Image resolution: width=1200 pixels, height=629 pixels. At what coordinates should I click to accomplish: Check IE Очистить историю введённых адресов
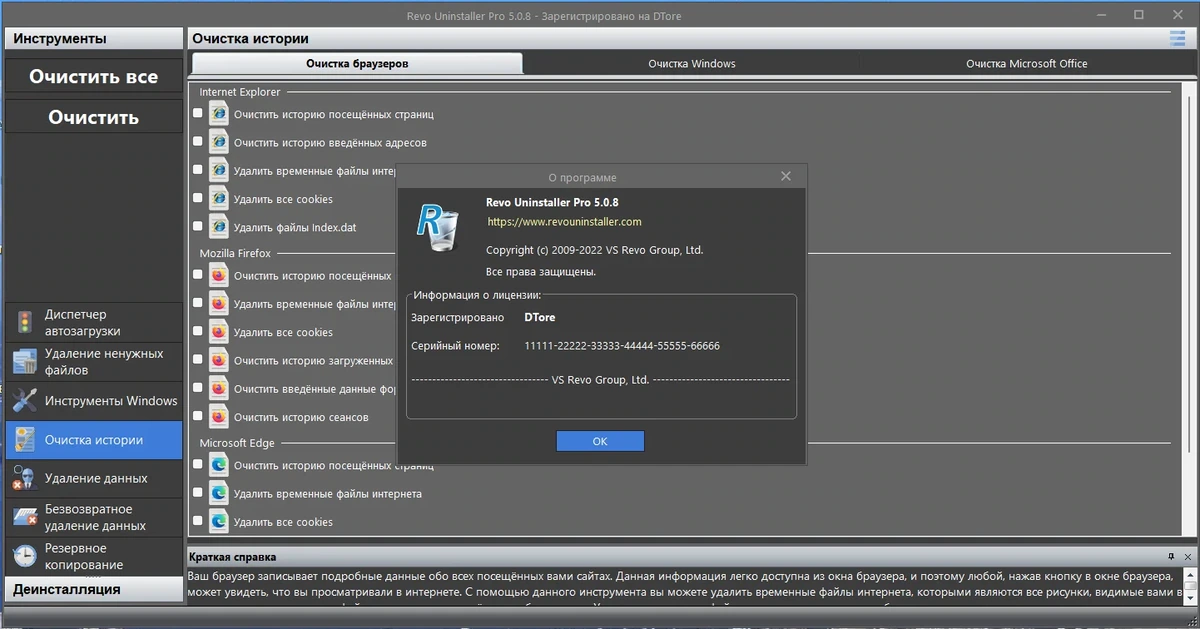pyautogui.click(x=198, y=141)
